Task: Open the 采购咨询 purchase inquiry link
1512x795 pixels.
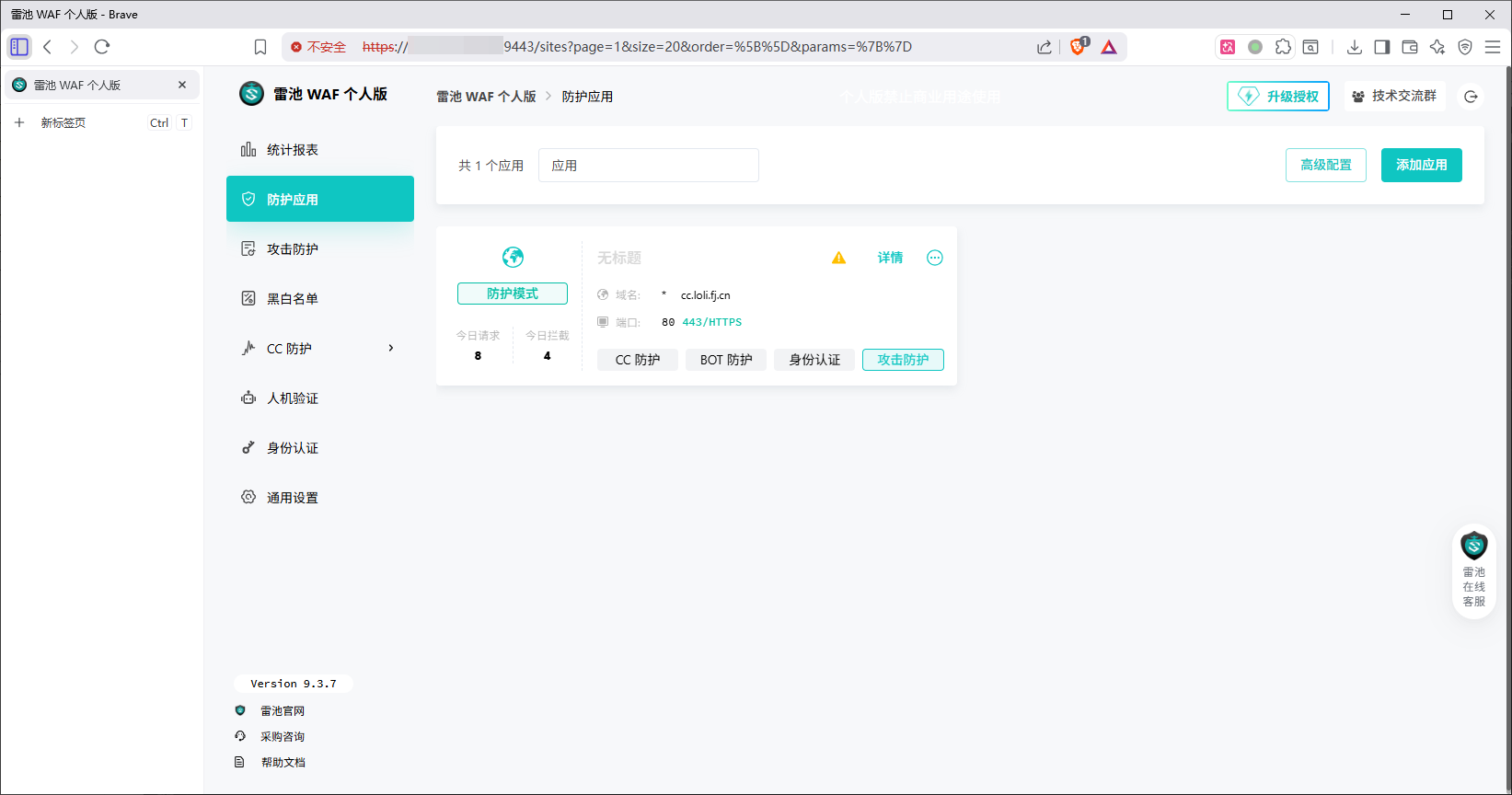Action: point(283,737)
